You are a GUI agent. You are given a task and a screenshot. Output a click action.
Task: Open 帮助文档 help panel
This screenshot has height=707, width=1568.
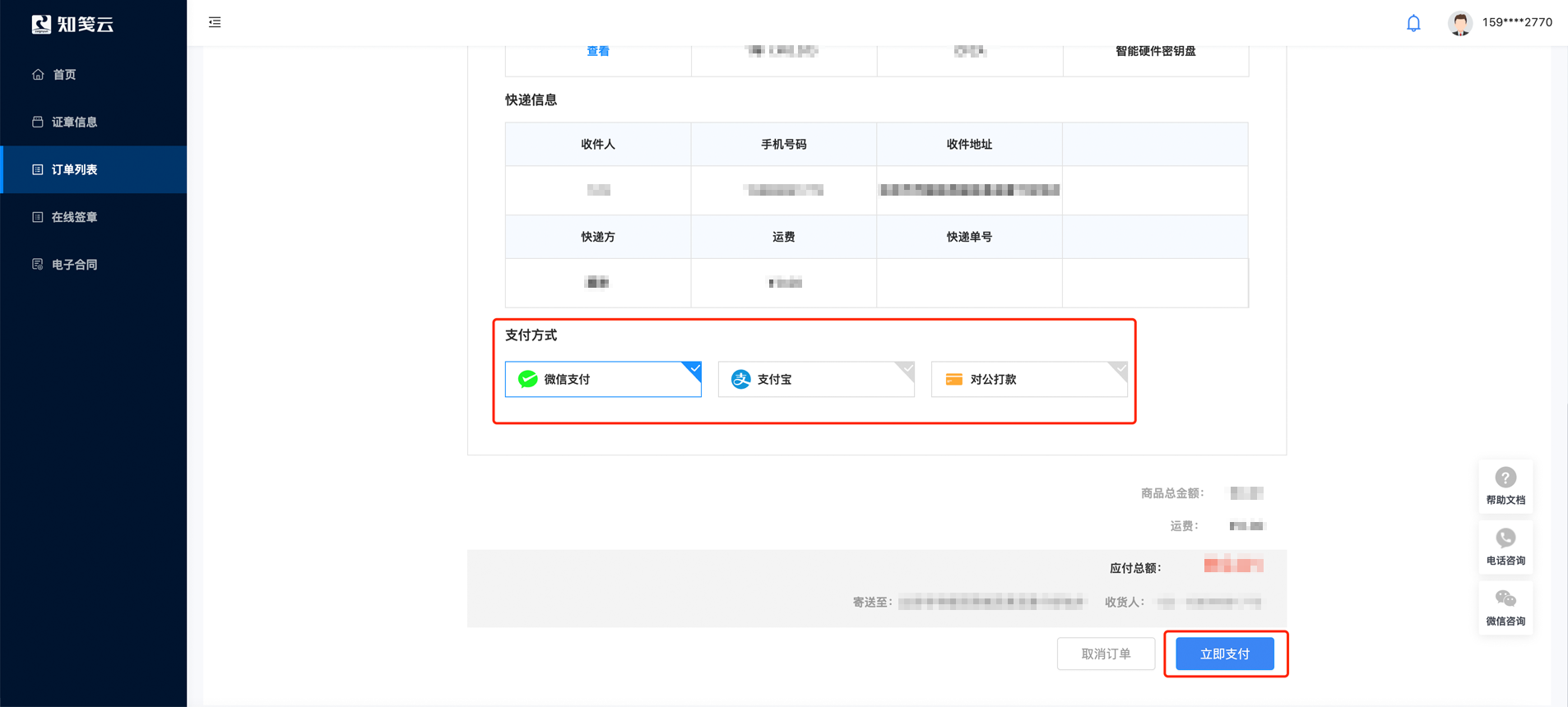click(1505, 486)
